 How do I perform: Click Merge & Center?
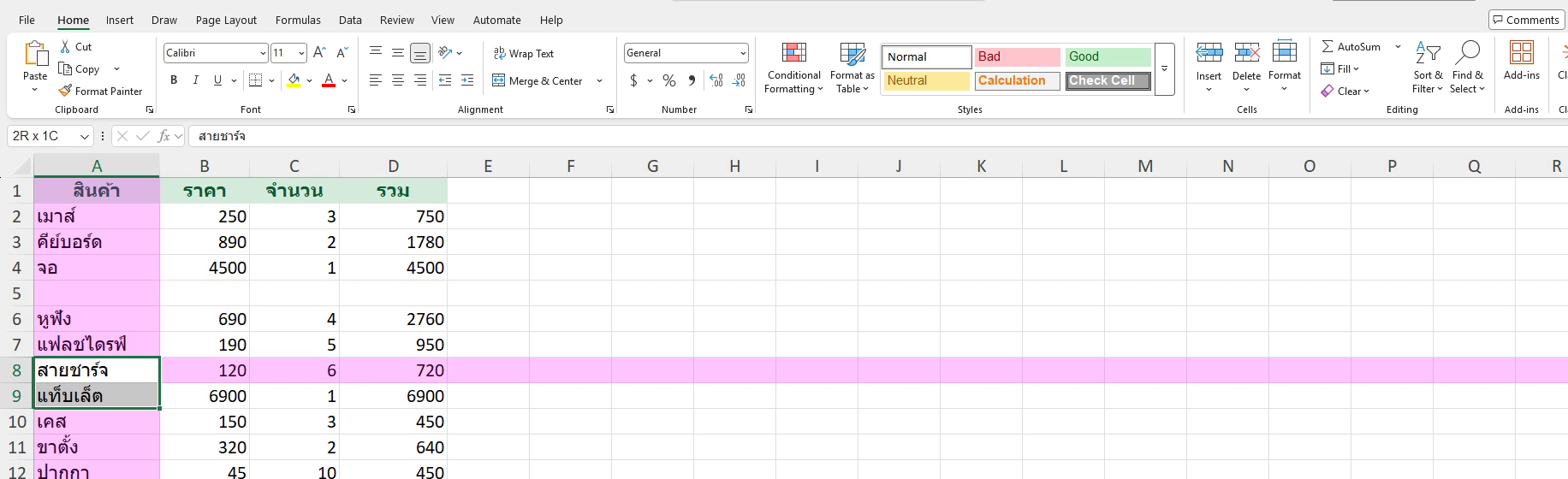pyautogui.click(x=538, y=80)
